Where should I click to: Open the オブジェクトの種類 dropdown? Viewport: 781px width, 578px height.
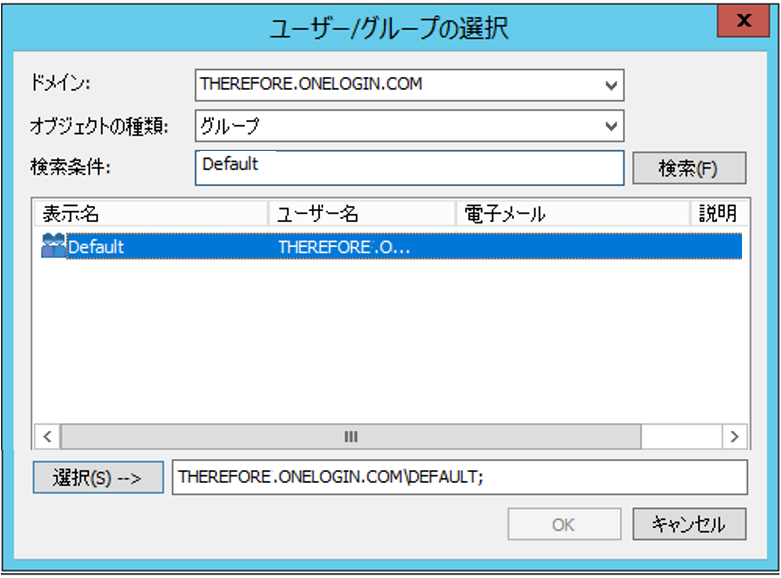pyautogui.click(x=611, y=126)
